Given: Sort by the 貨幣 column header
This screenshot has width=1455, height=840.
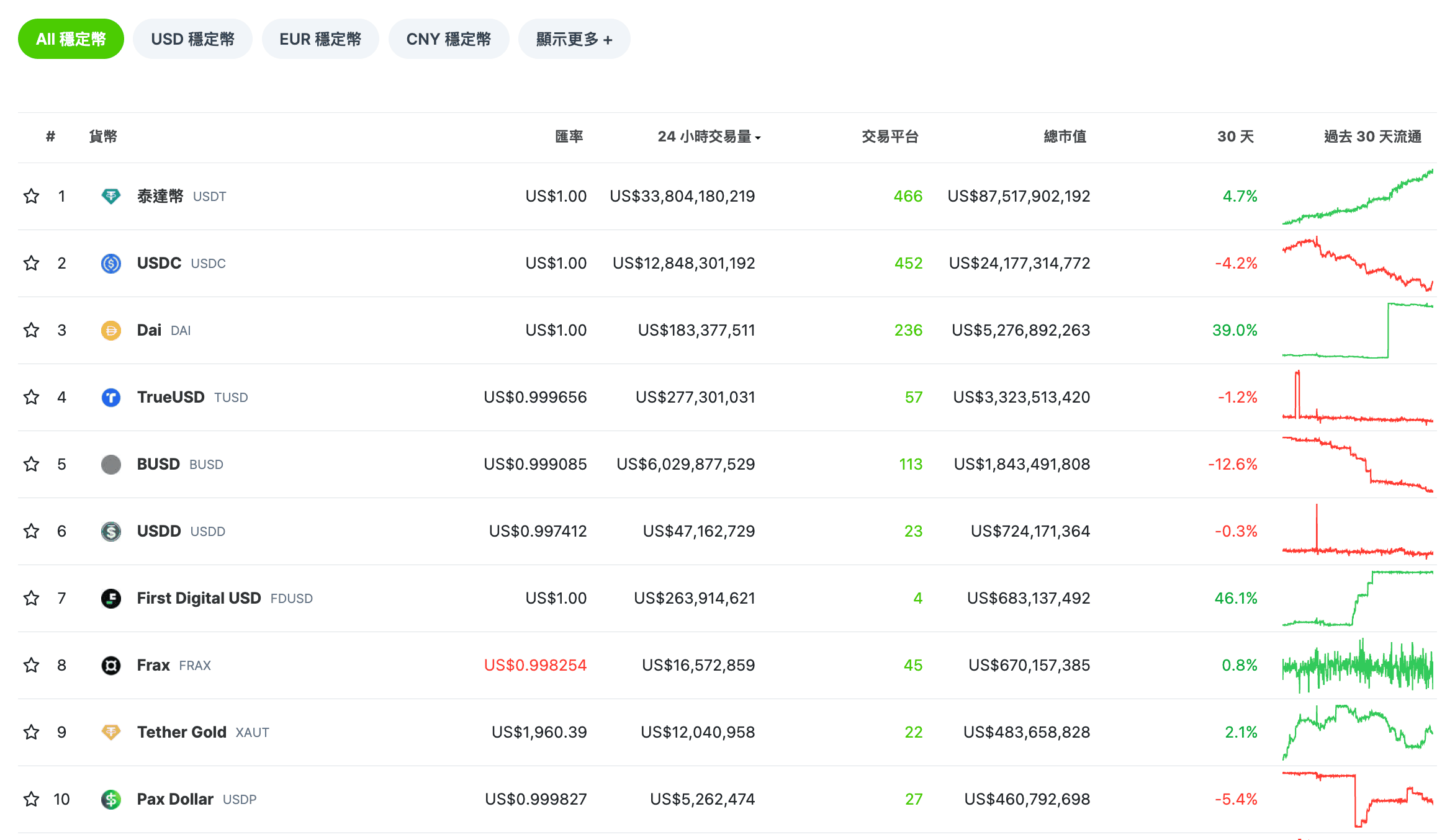Looking at the screenshot, I should (x=103, y=136).
